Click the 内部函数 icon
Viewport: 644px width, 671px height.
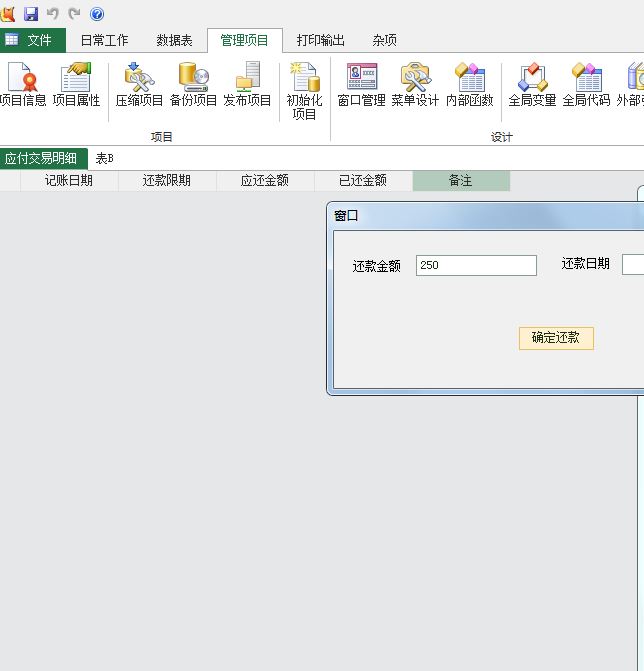[x=469, y=79]
